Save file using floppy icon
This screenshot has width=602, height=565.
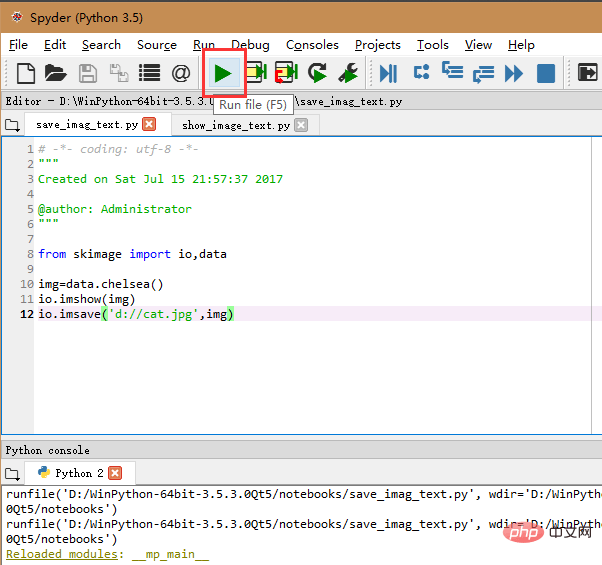[88, 73]
